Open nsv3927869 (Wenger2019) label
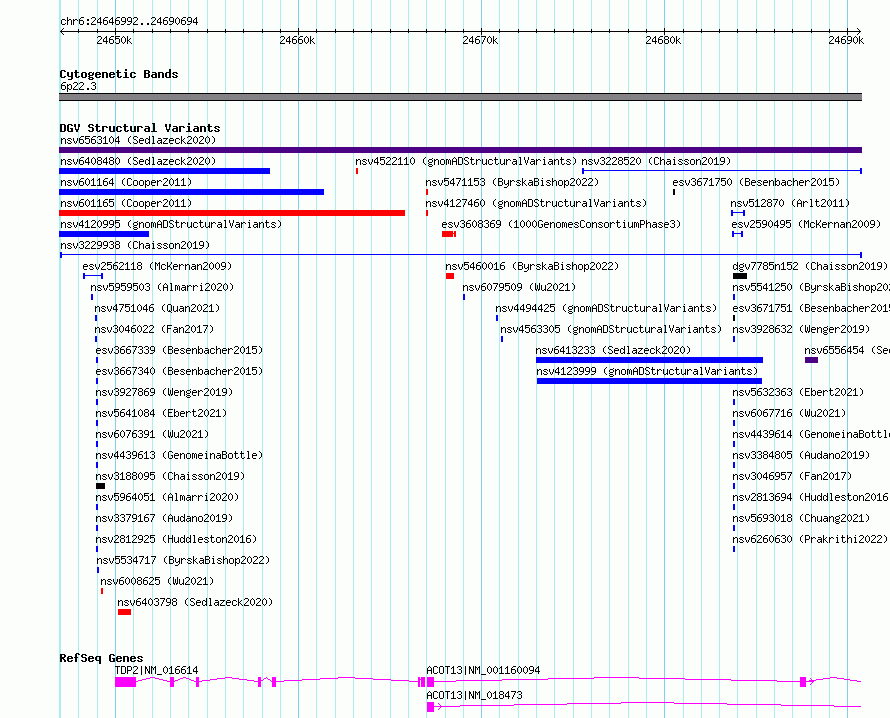 [x=164, y=392]
